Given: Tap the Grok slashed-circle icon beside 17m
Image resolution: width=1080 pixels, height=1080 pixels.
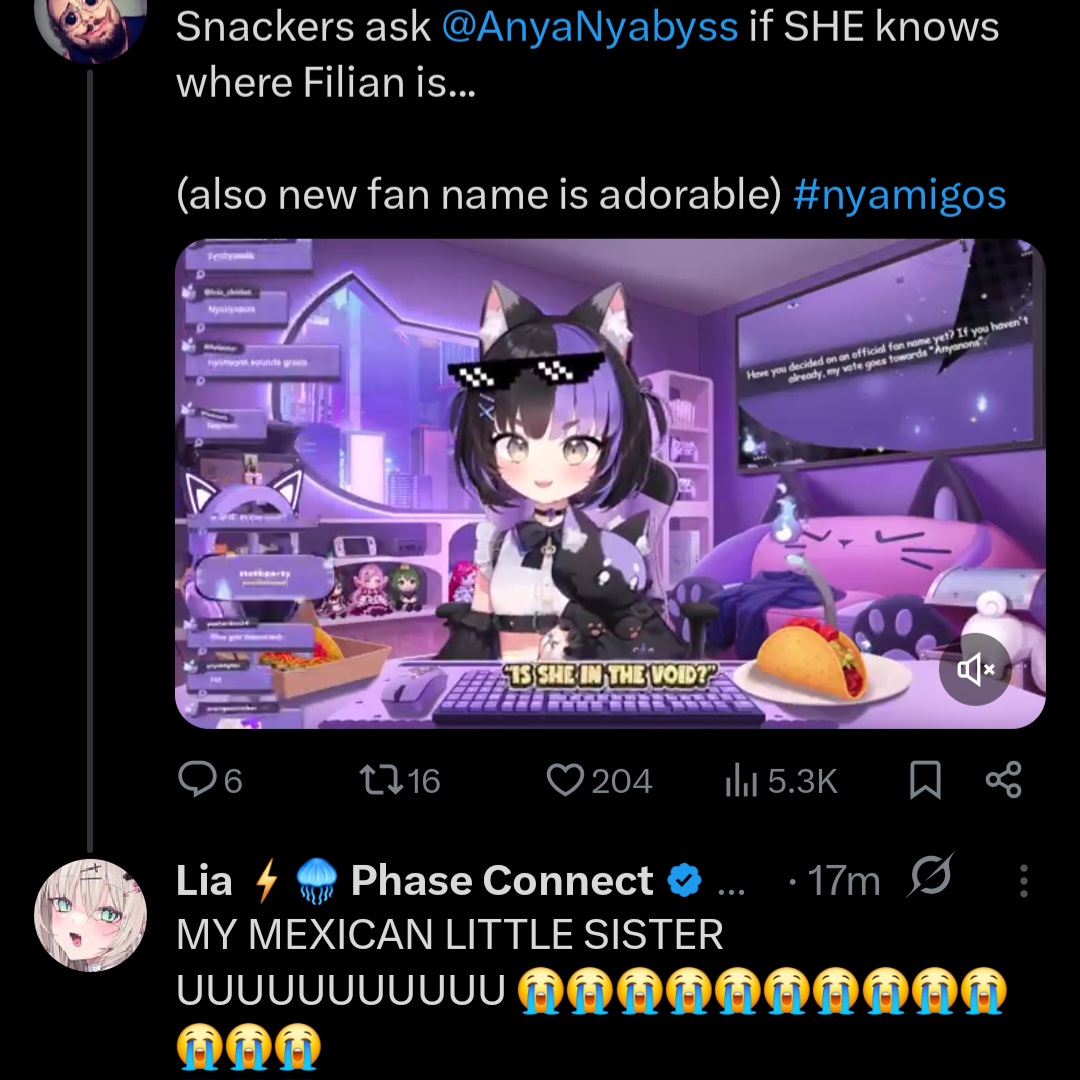Looking at the screenshot, I should pyautogui.click(x=931, y=877).
